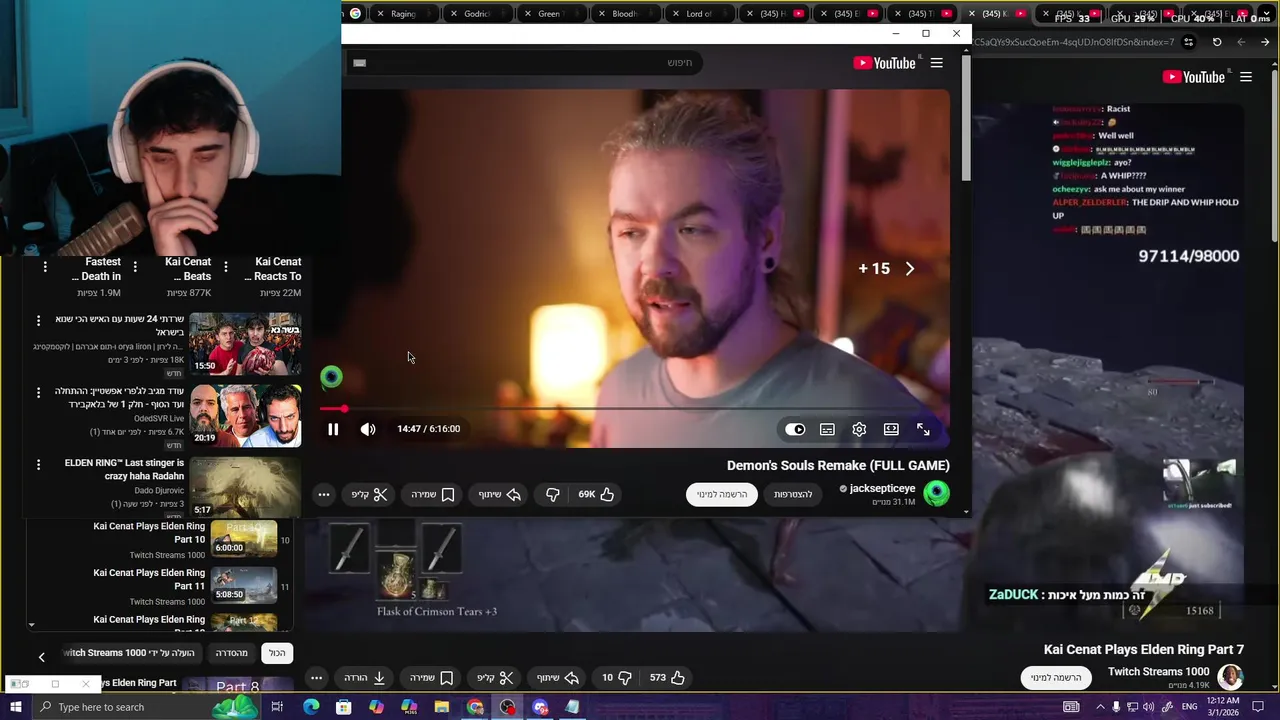Toggle subtitles in the front player
Screen dimensions: 1280x720
click(x=827, y=429)
